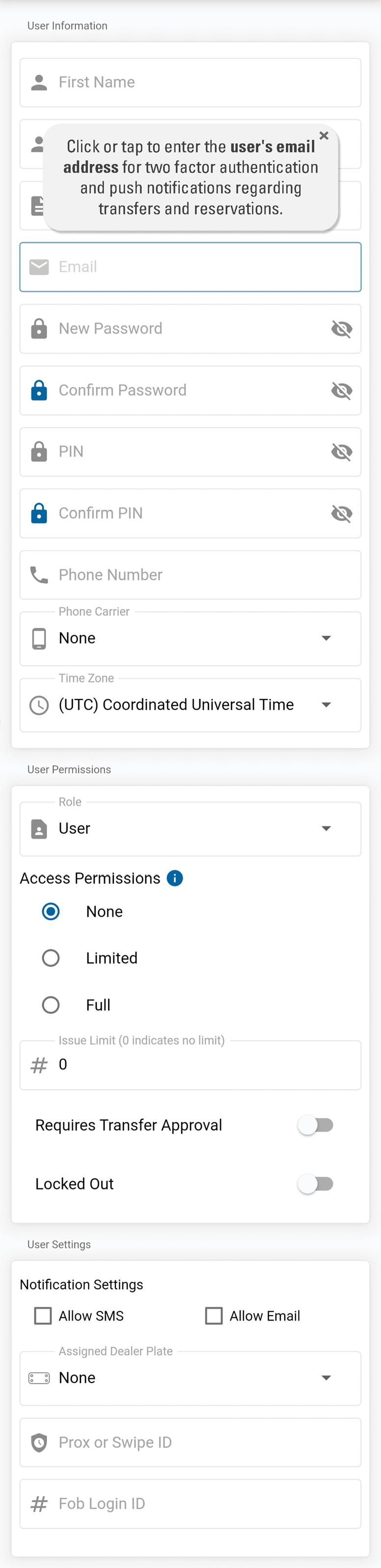Screen dimensions: 381x1568
Task: Check the Allow SMS box
Action: [43, 1315]
